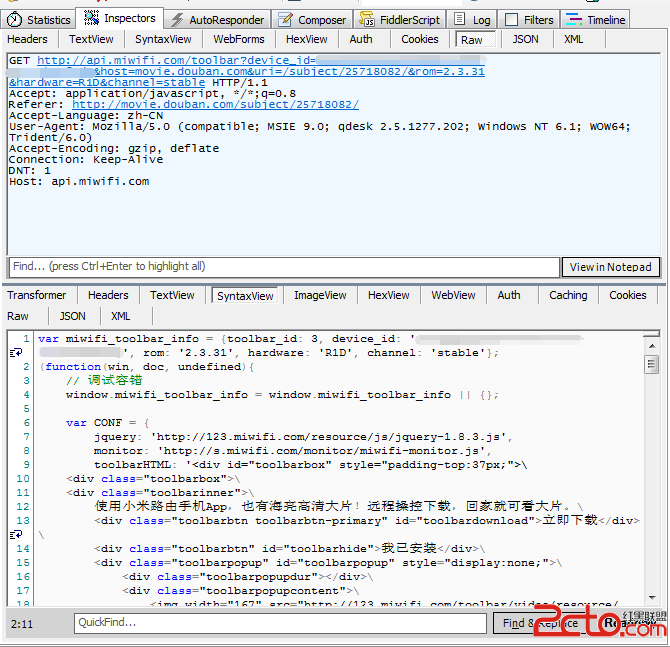The image size is (670, 647).
Task: Click the DNT: 1 header line
Action: (29, 171)
